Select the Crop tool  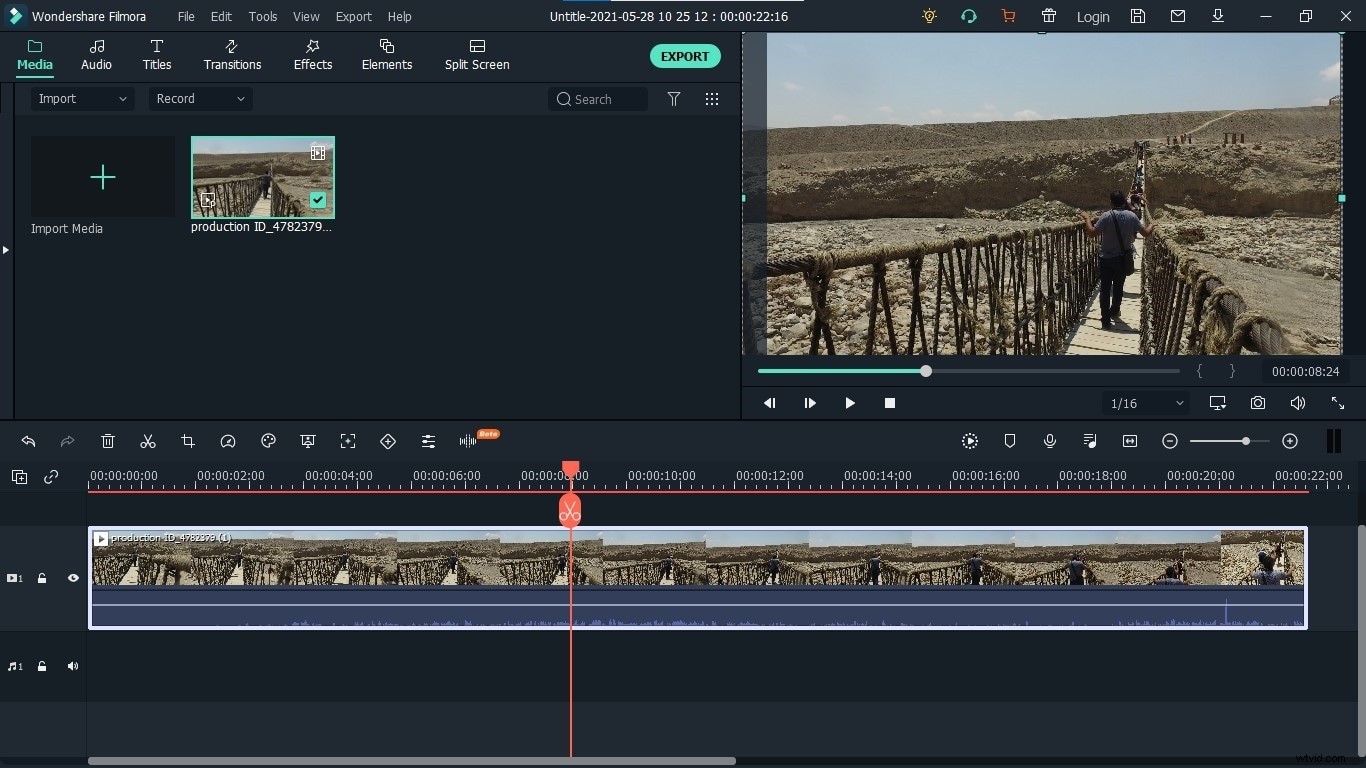click(x=188, y=441)
